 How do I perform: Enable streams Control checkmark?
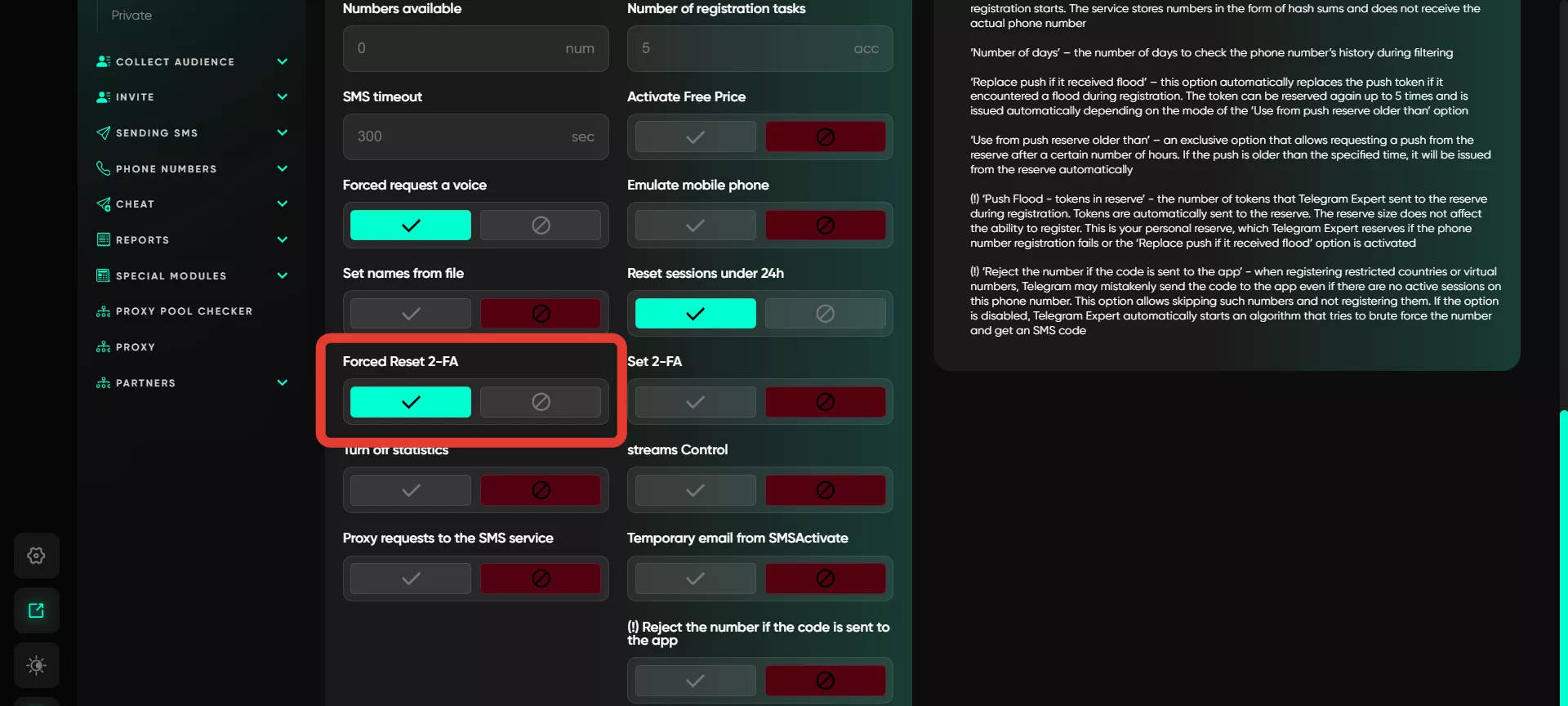(695, 489)
